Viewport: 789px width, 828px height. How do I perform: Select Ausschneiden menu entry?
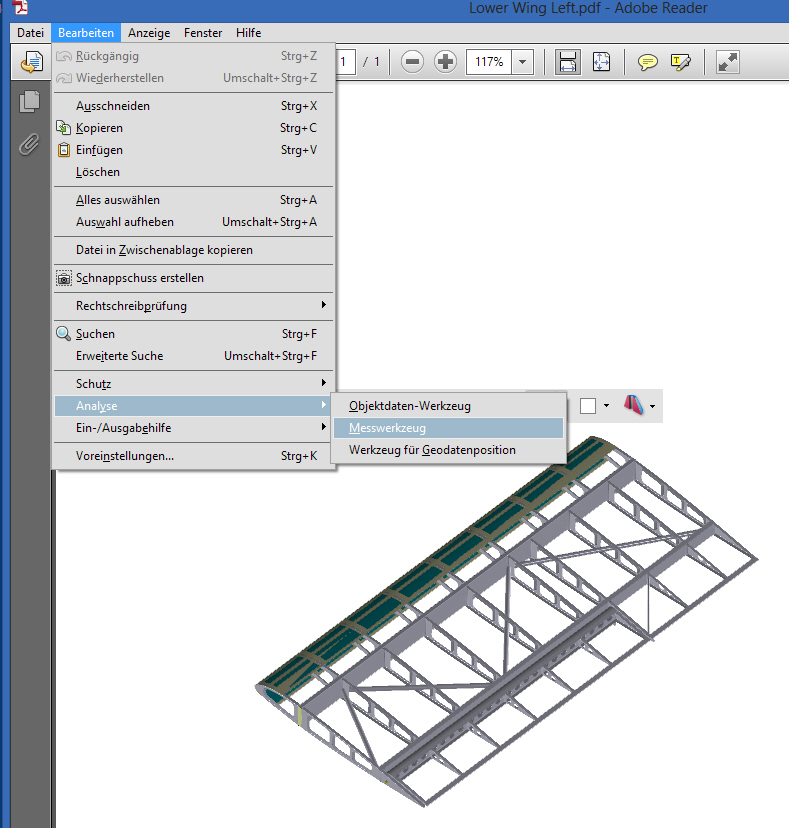[x=194, y=106]
